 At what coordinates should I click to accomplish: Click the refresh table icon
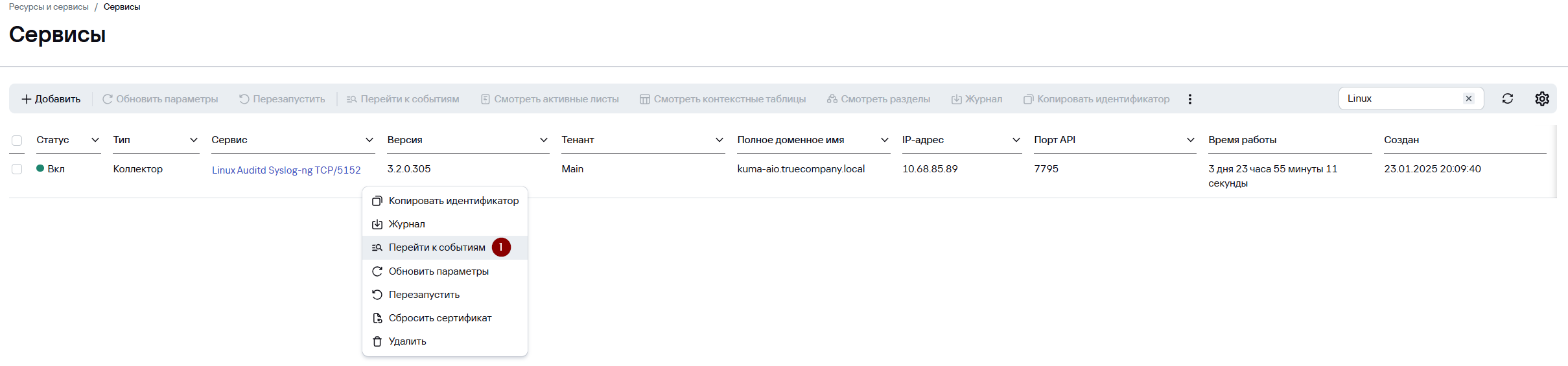coord(1507,98)
